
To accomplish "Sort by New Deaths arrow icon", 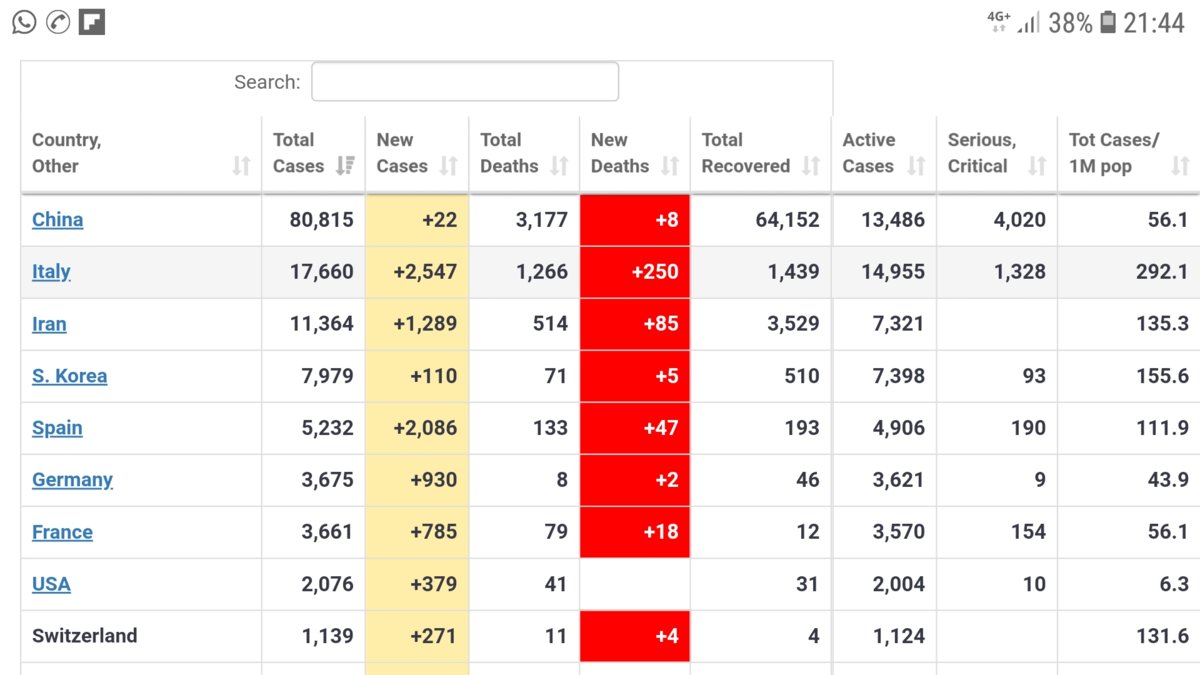I will (670, 166).
